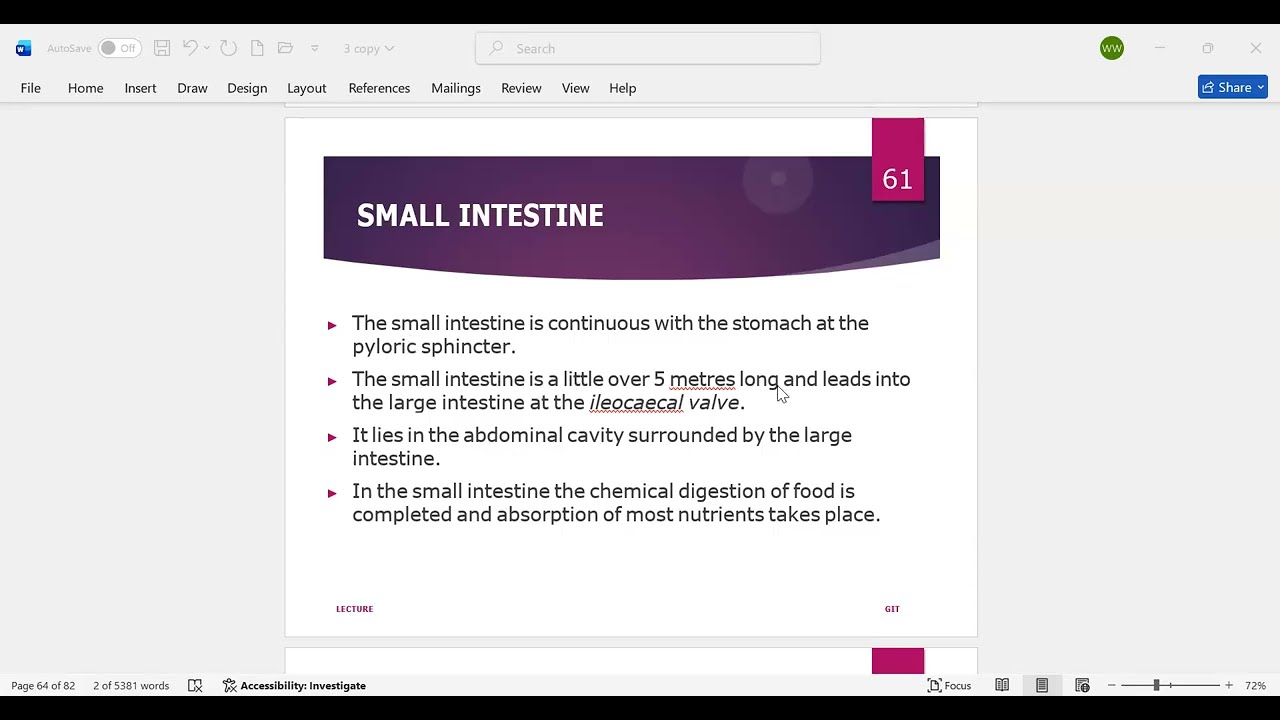Click the Undo arrow icon
The image size is (1280, 720).
(189, 48)
